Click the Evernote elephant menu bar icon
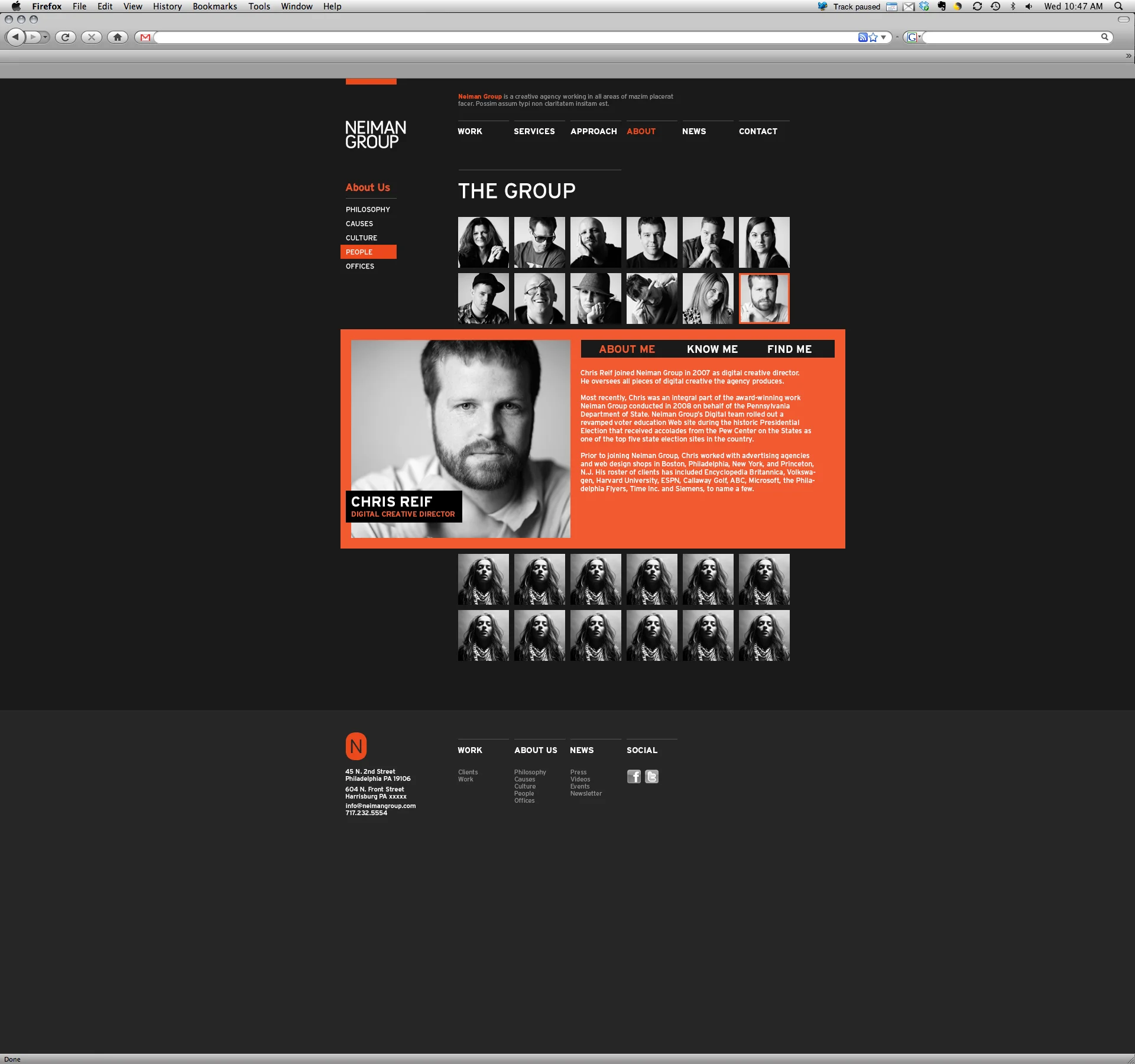Image resolution: width=1135 pixels, height=1064 pixels. (941, 6)
